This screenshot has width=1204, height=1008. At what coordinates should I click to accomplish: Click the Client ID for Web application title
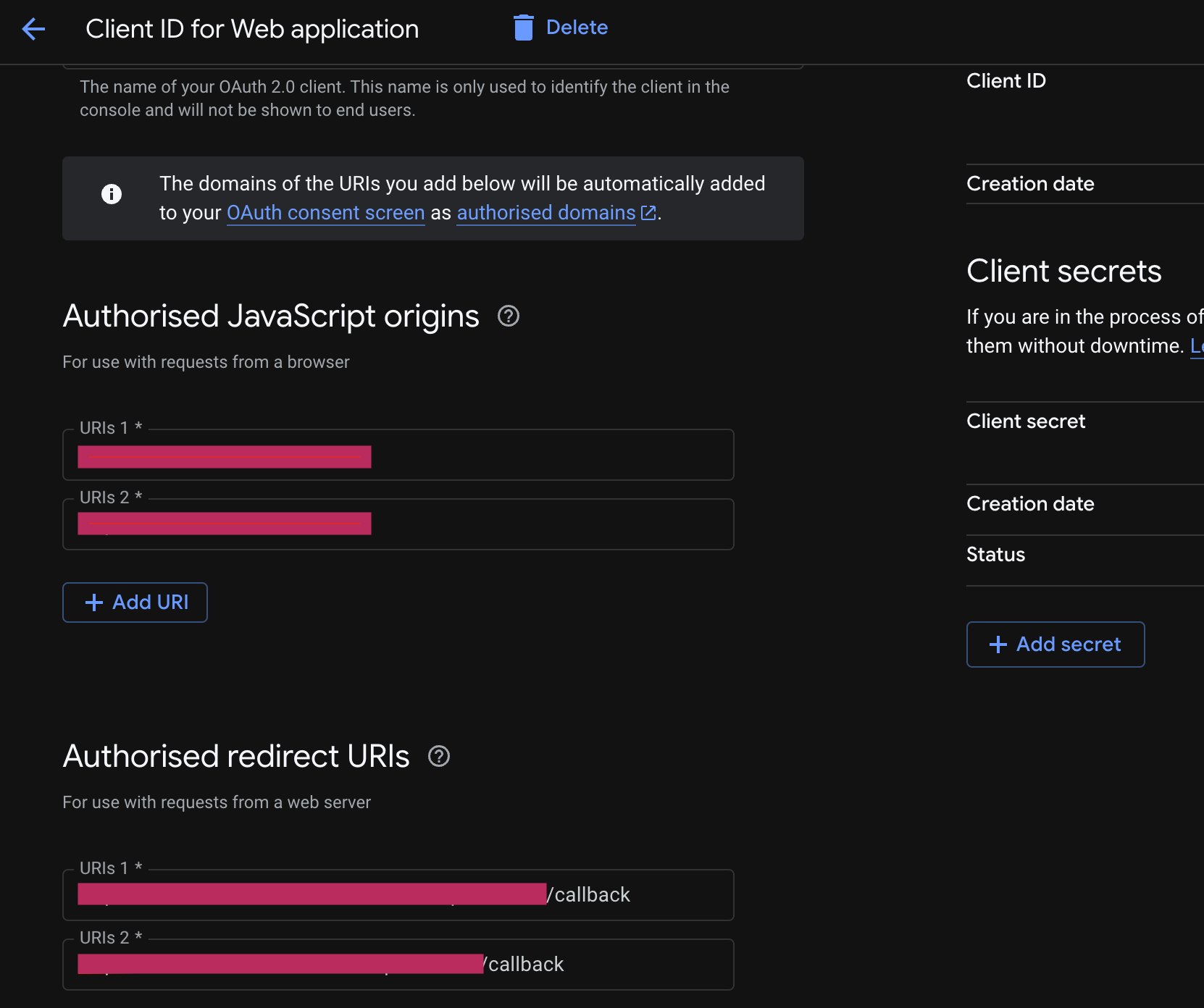[x=252, y=29]
